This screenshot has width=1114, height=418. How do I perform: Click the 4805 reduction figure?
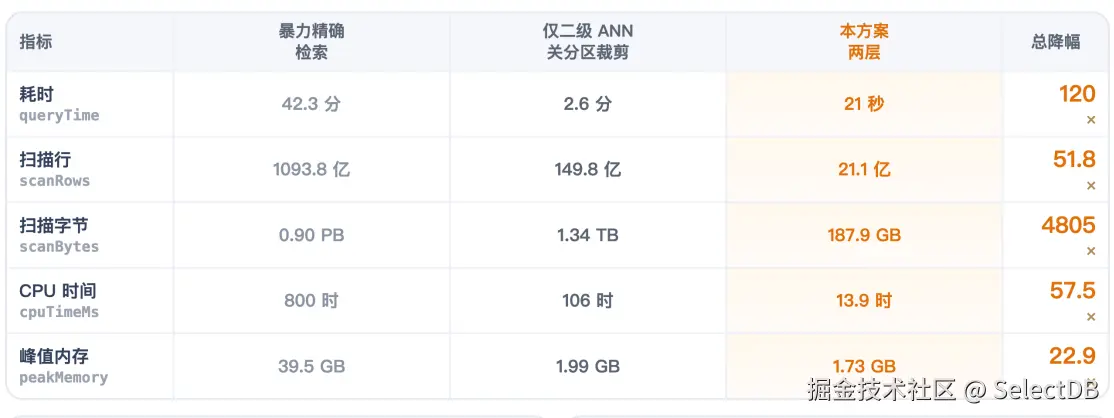[x=1069, y=225]
